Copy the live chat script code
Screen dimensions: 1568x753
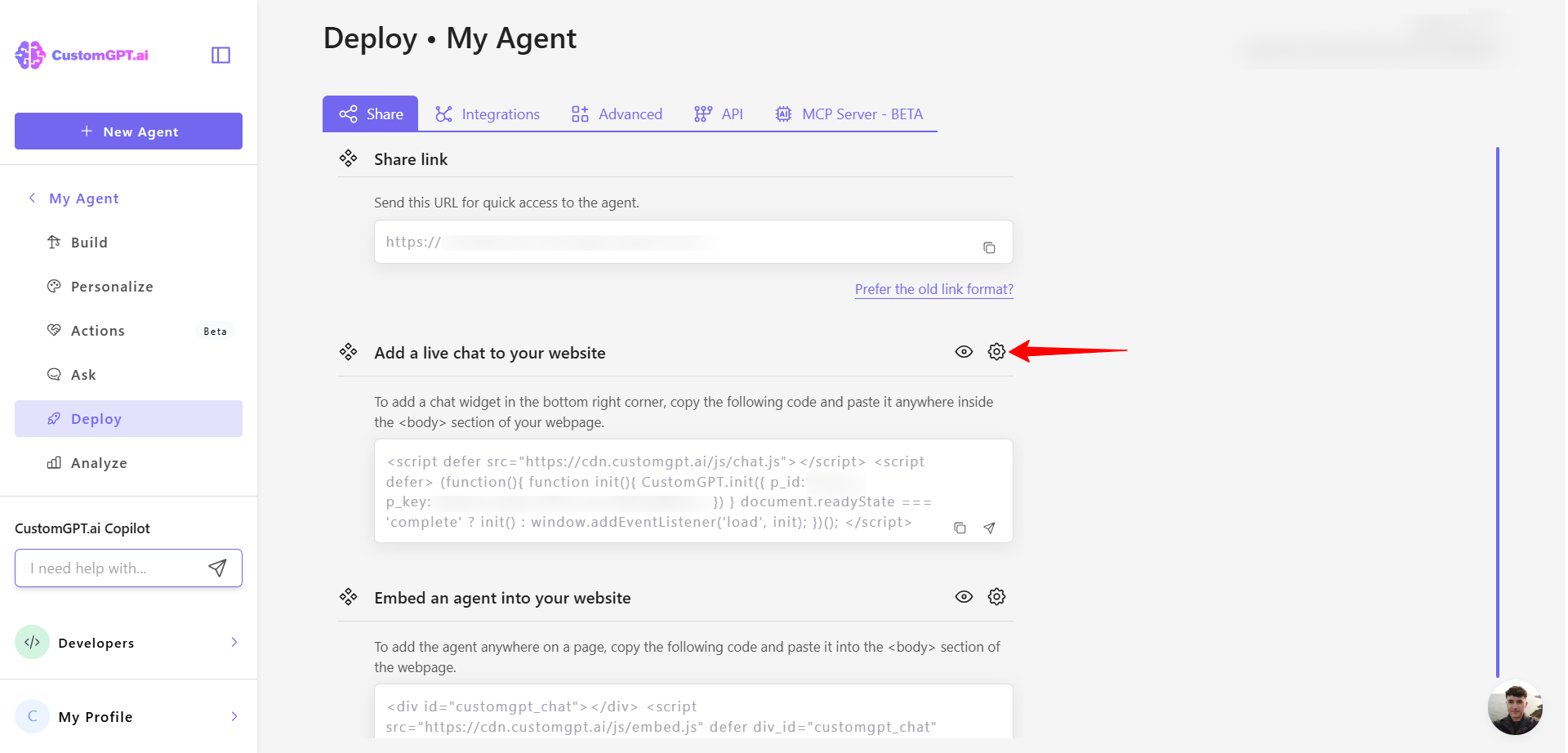tap(960, 528)
